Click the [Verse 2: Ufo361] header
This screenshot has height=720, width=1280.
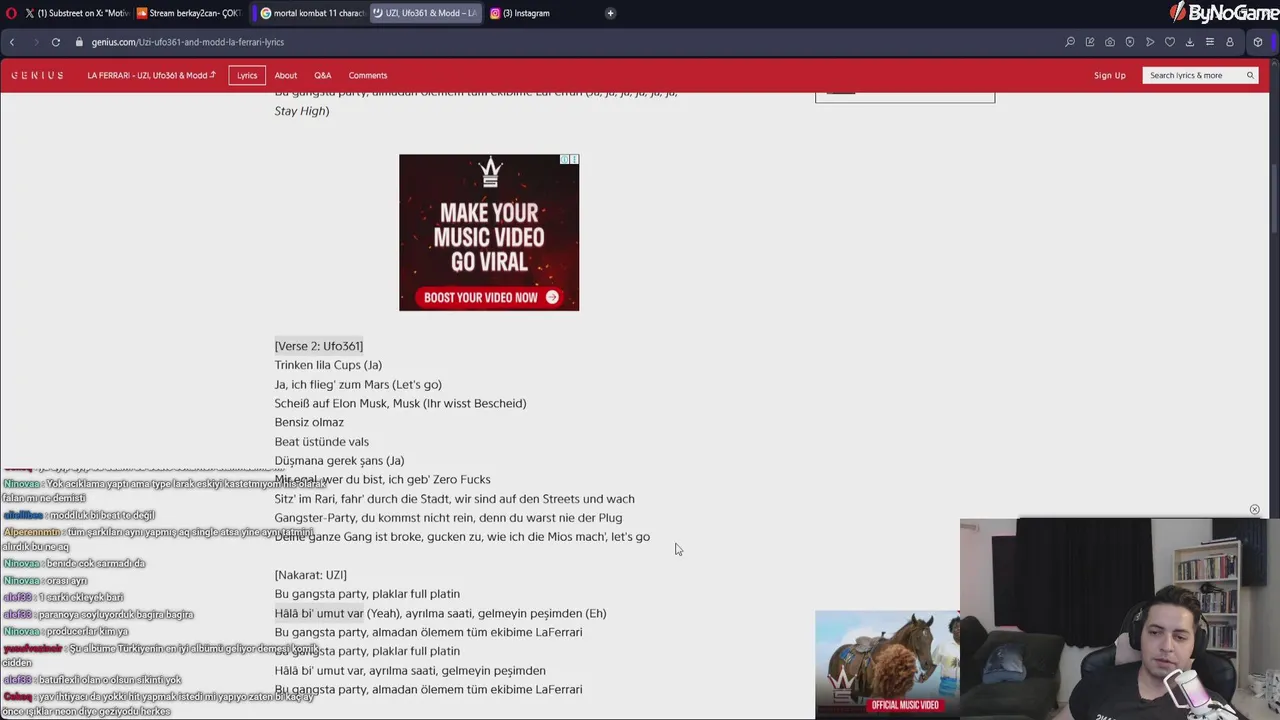(x=319, y=346)
